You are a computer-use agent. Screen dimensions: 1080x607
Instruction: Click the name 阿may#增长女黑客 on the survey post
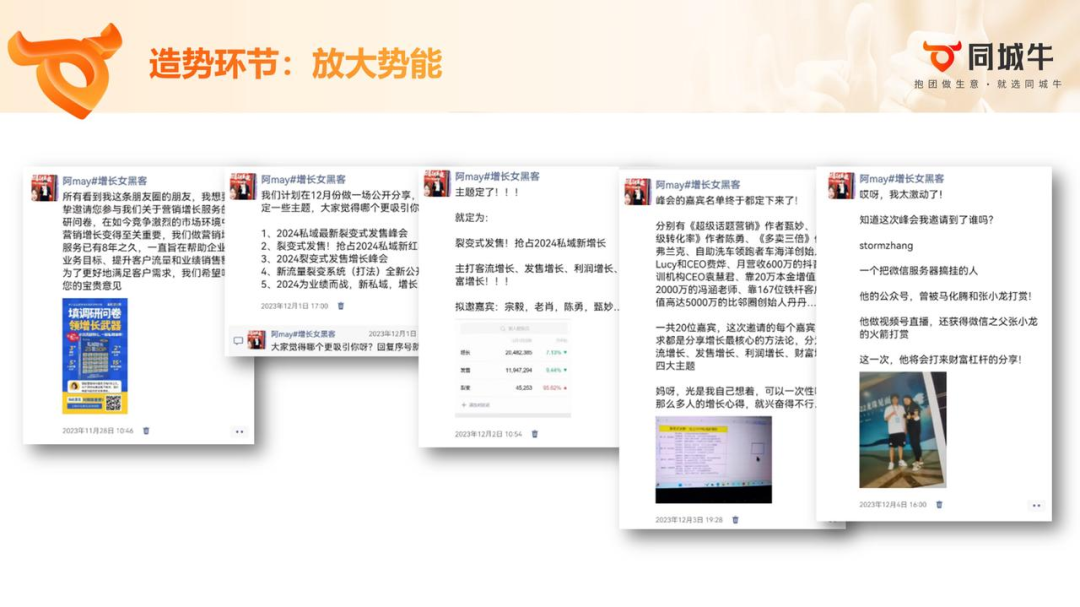(x=105, y=181)
